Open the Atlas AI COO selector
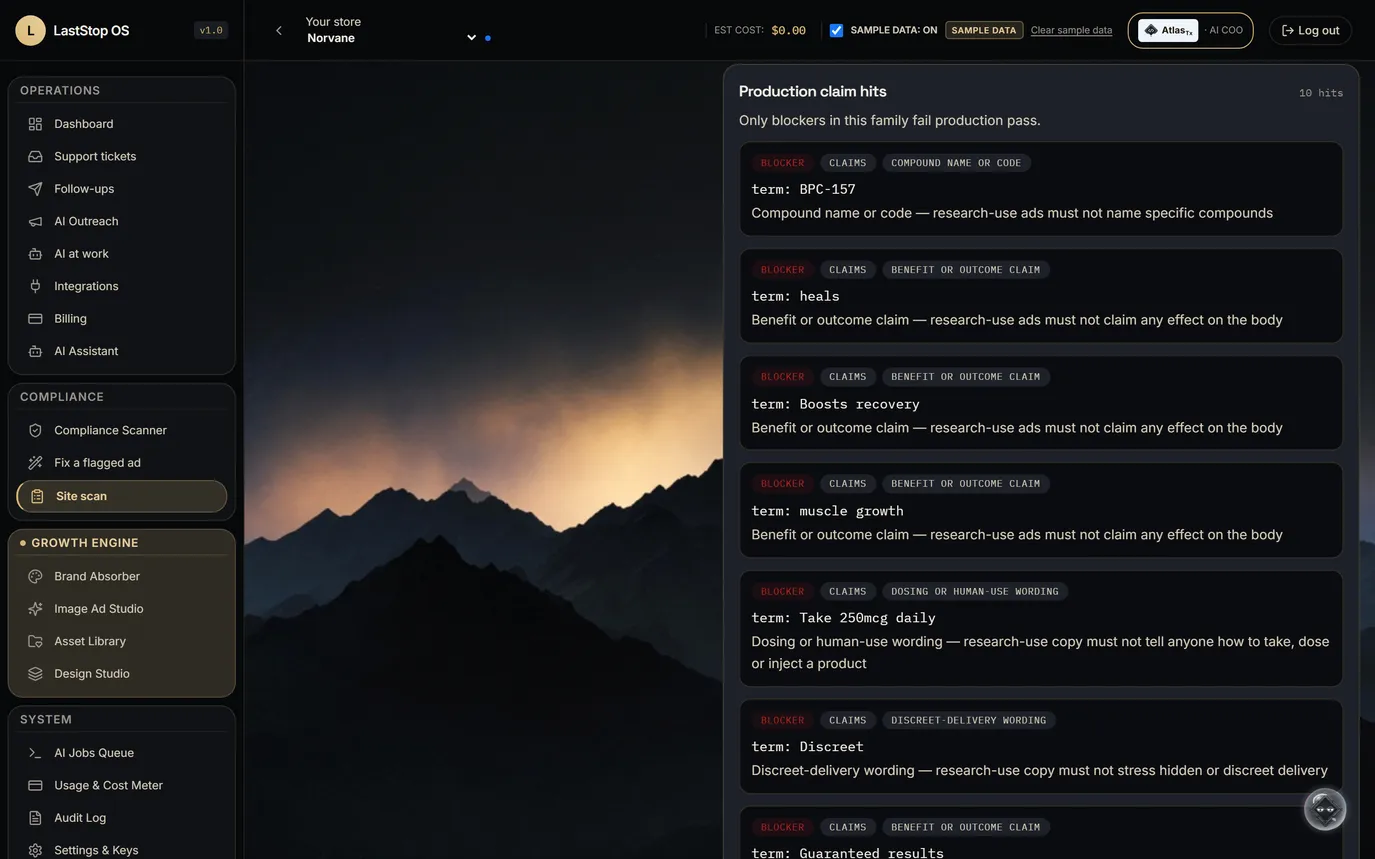This screenshot has width=1375, height=859. pyautogui.click(x=1190, y=30)
